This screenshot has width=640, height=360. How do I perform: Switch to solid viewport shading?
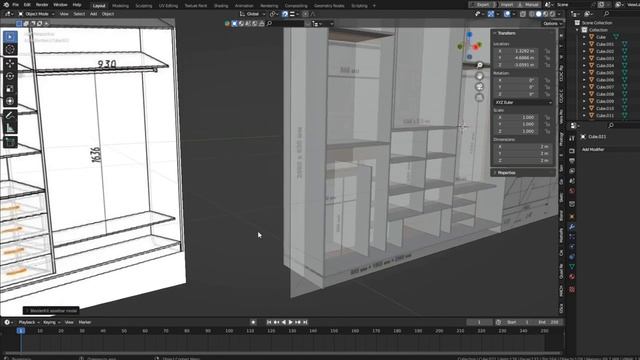point(539,14)
